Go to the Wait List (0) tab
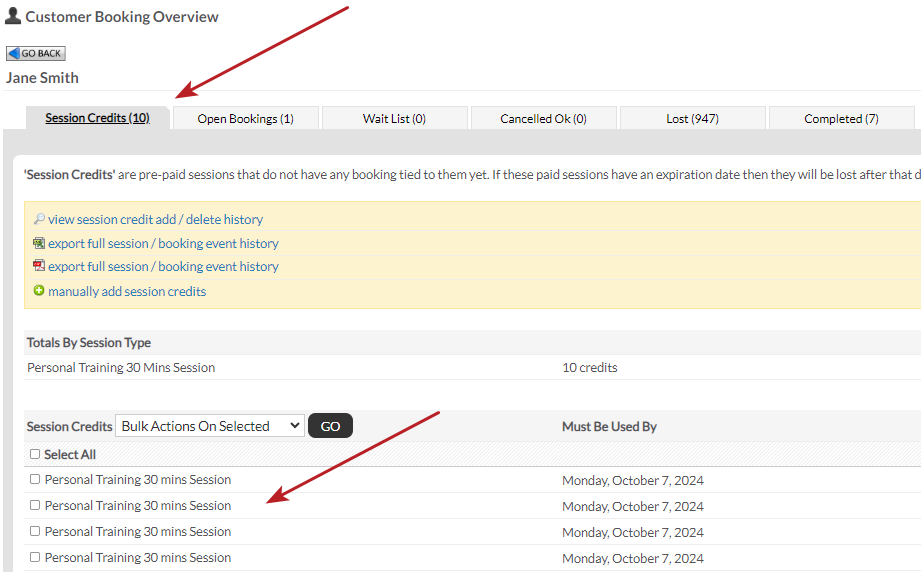The width and height of the screenshot is (921, 572). pos(394,119)
